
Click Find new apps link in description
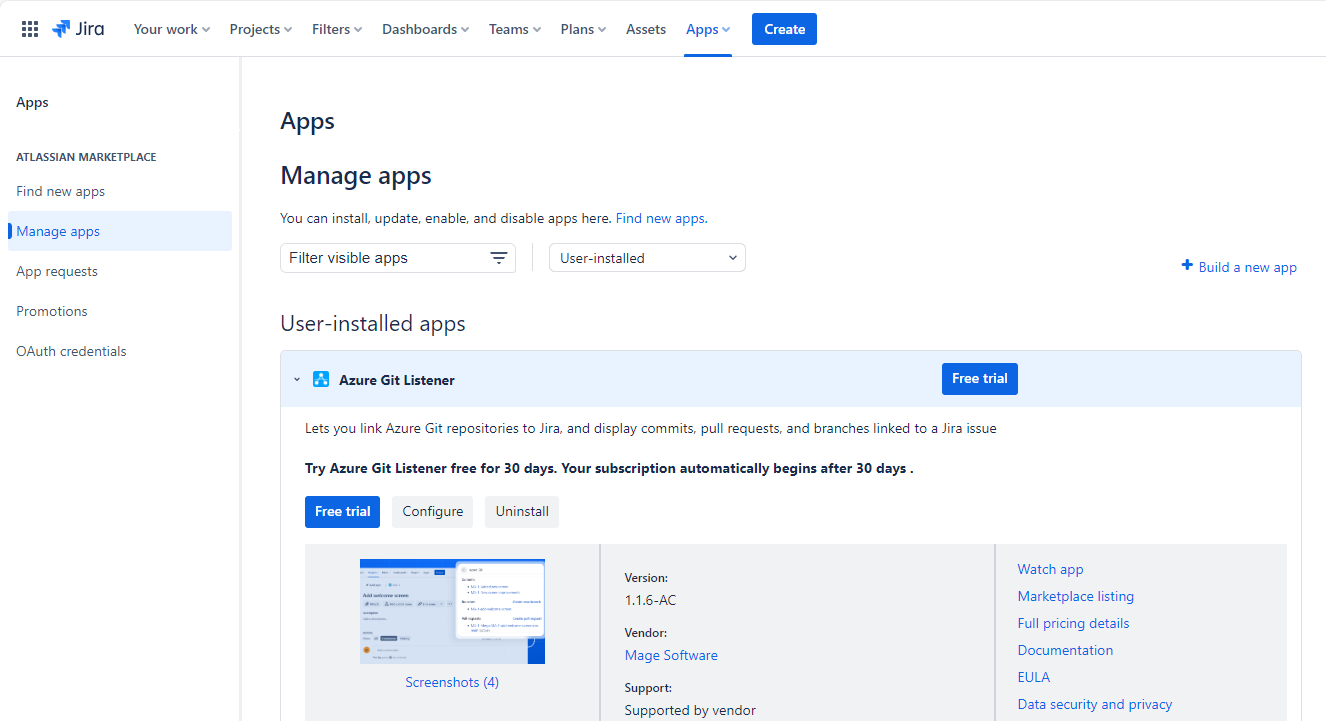(660, 218)
